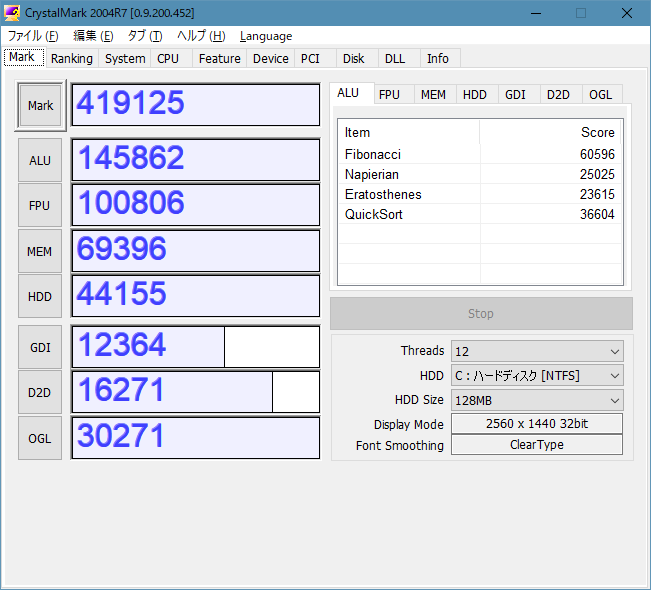651x590 pixels.
Task: Click the HDD score 44155
Action: point(196,296)
